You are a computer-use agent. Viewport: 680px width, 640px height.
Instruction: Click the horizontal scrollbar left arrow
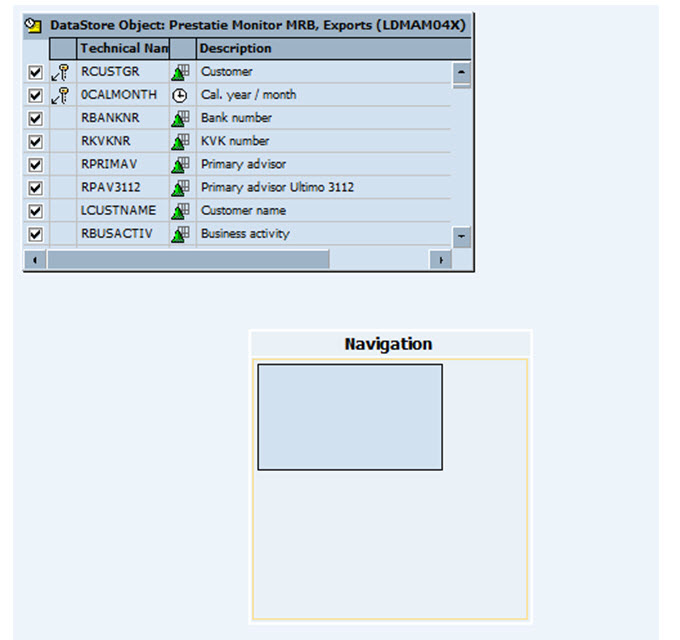click(36, 259)
